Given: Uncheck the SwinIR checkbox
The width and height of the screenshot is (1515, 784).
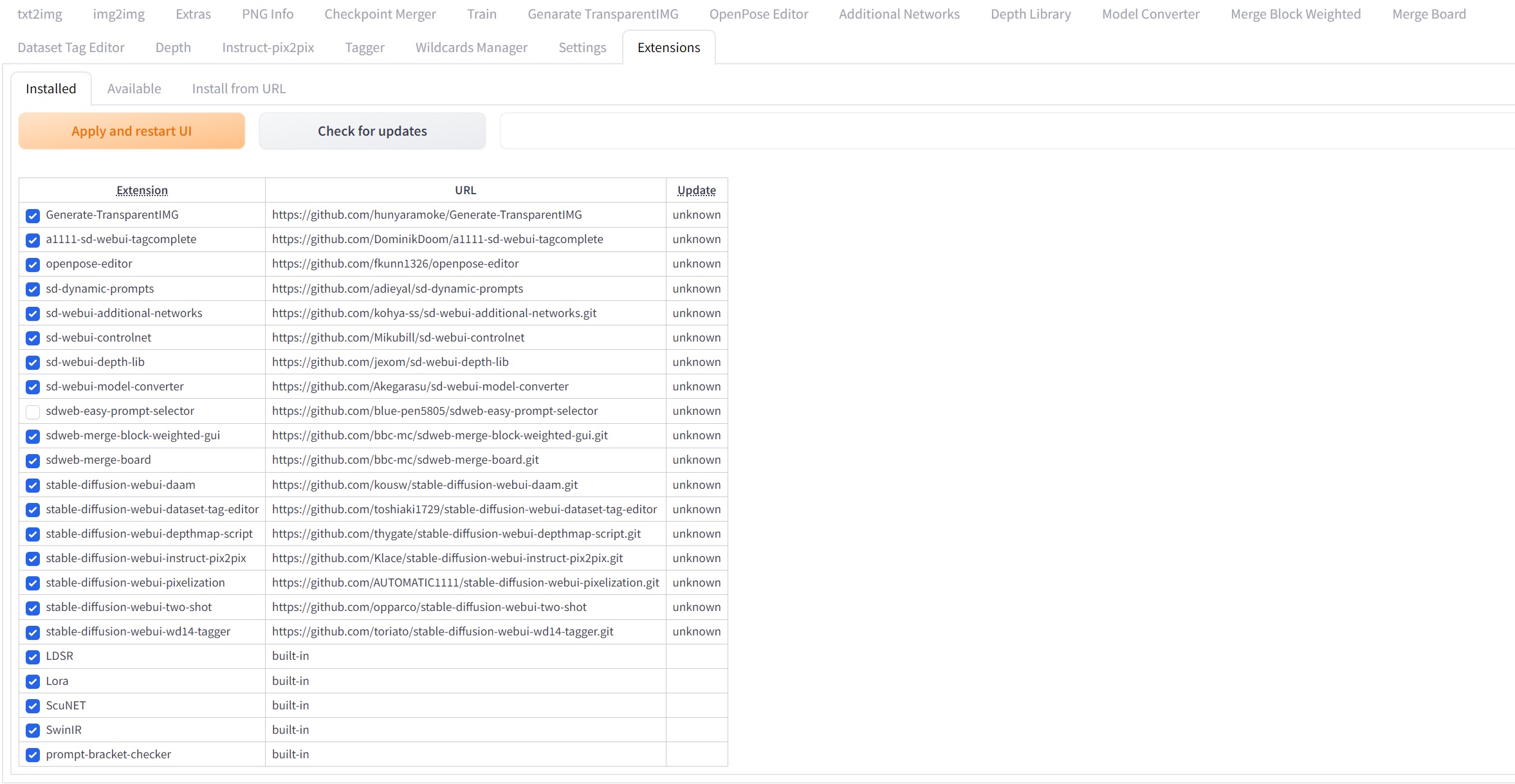Looking at the screenshot, I should pyautogui.click(x=33, y=731).
